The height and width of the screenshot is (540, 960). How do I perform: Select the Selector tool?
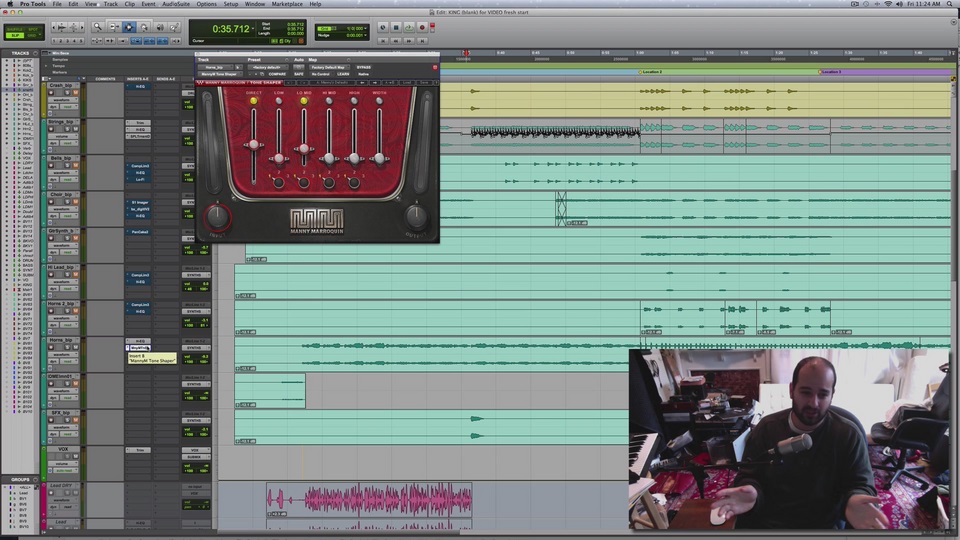[129, 27]
